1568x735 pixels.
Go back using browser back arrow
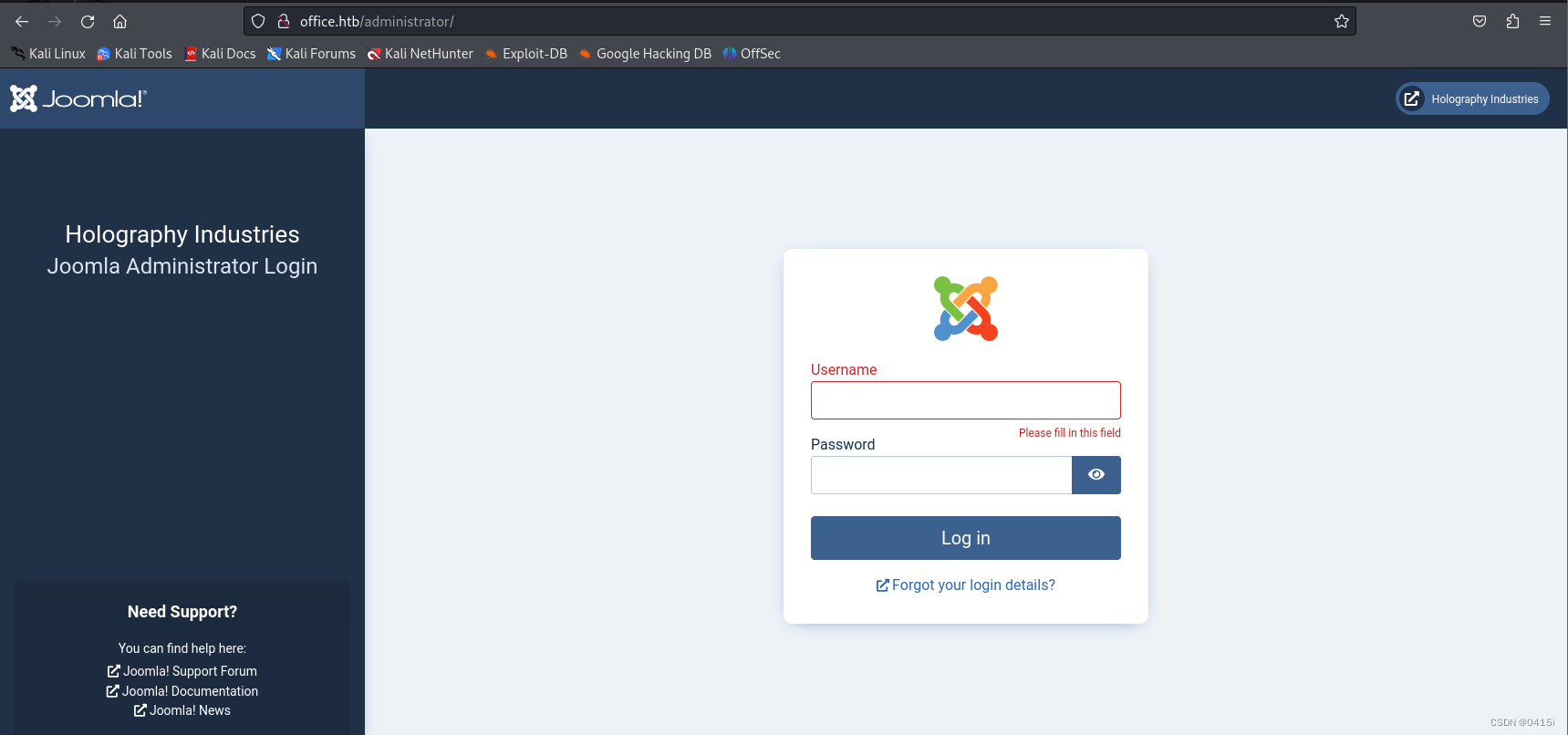tap(22, 21)
